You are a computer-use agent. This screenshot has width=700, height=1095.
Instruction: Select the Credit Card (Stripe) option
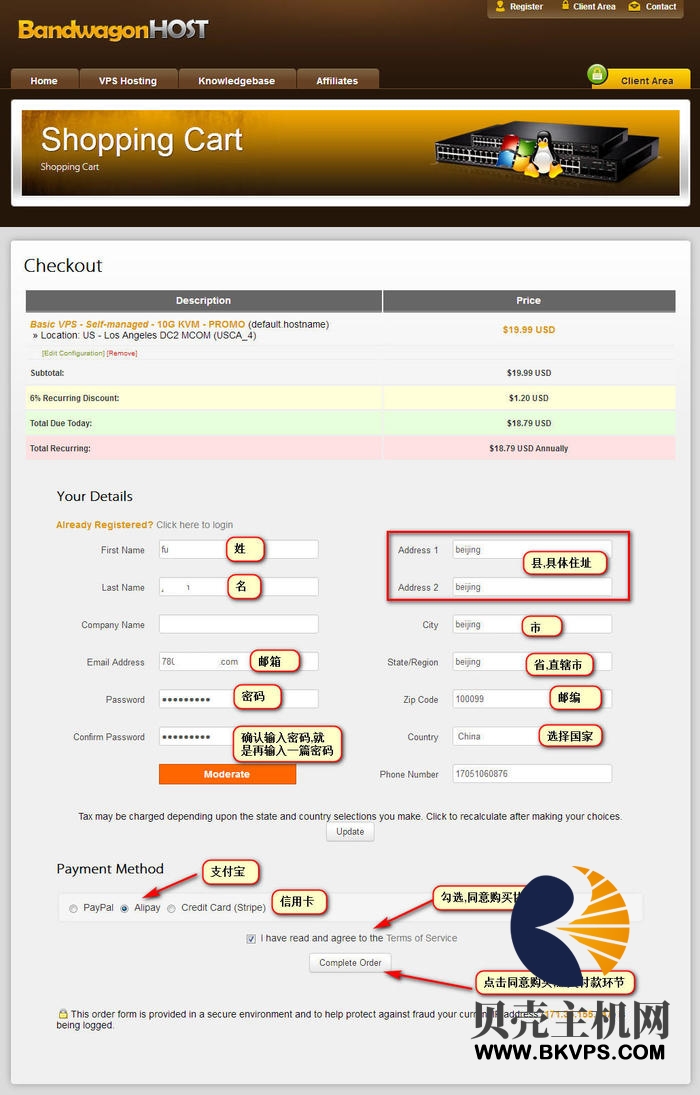(x=171, y=909)
